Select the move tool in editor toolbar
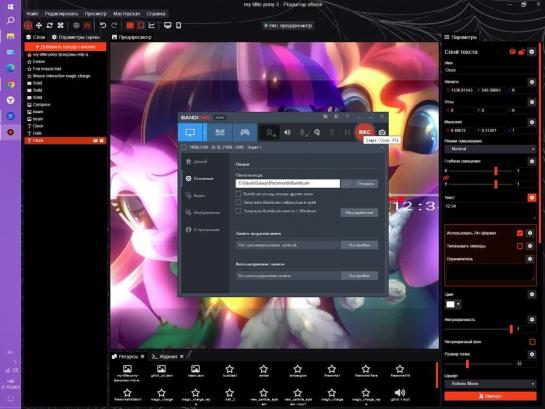545x409 pixels. (x=39, y=25)
